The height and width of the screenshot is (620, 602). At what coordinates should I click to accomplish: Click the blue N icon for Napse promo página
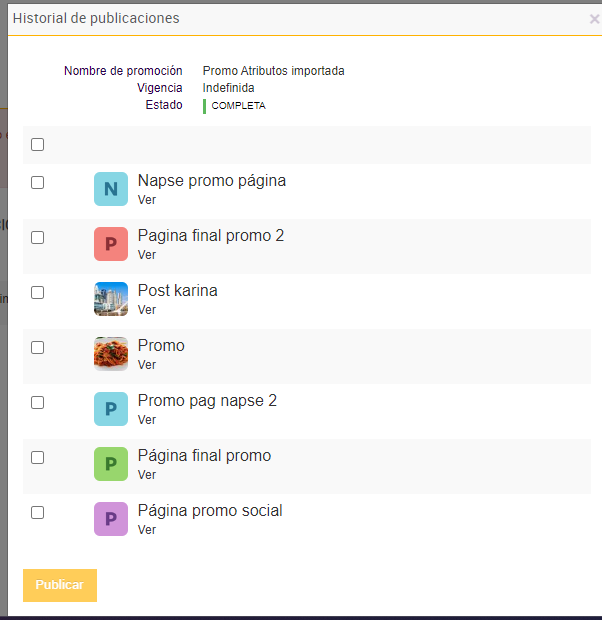coord(111,189)
